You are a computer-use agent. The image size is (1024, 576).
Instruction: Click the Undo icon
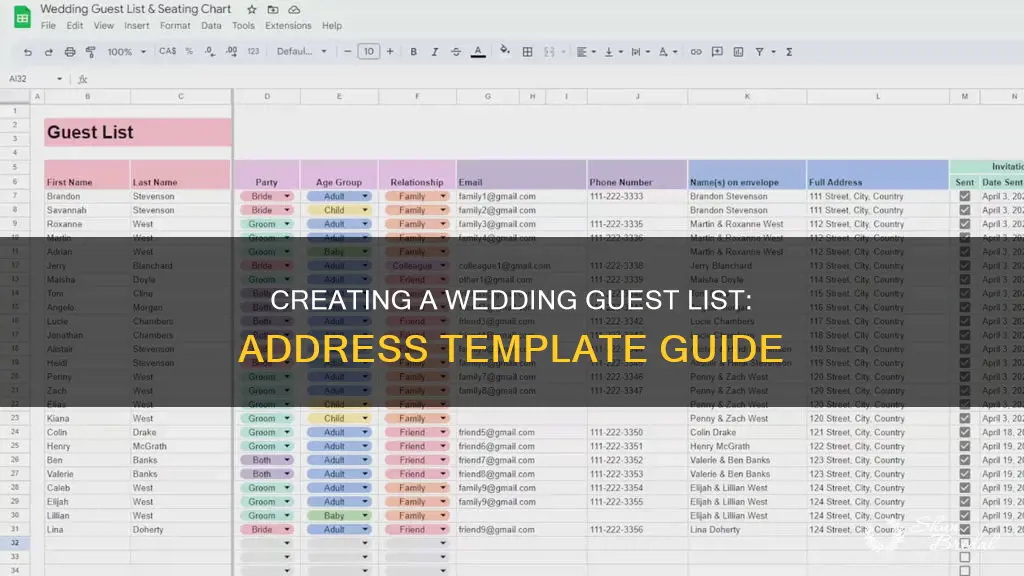click(x=27, y=52)
